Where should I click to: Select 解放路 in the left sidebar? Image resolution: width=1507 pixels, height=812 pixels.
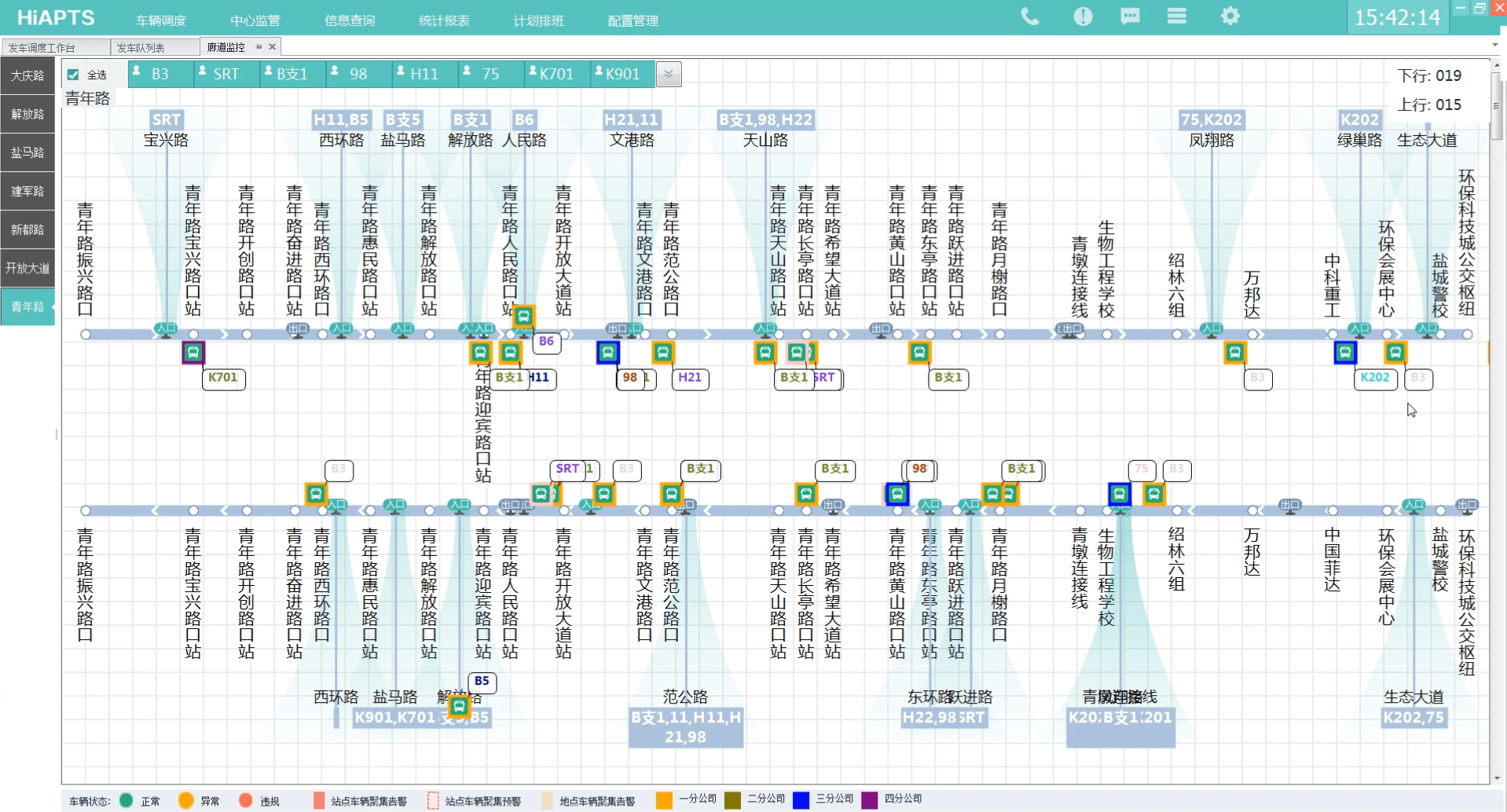[27, 114]
